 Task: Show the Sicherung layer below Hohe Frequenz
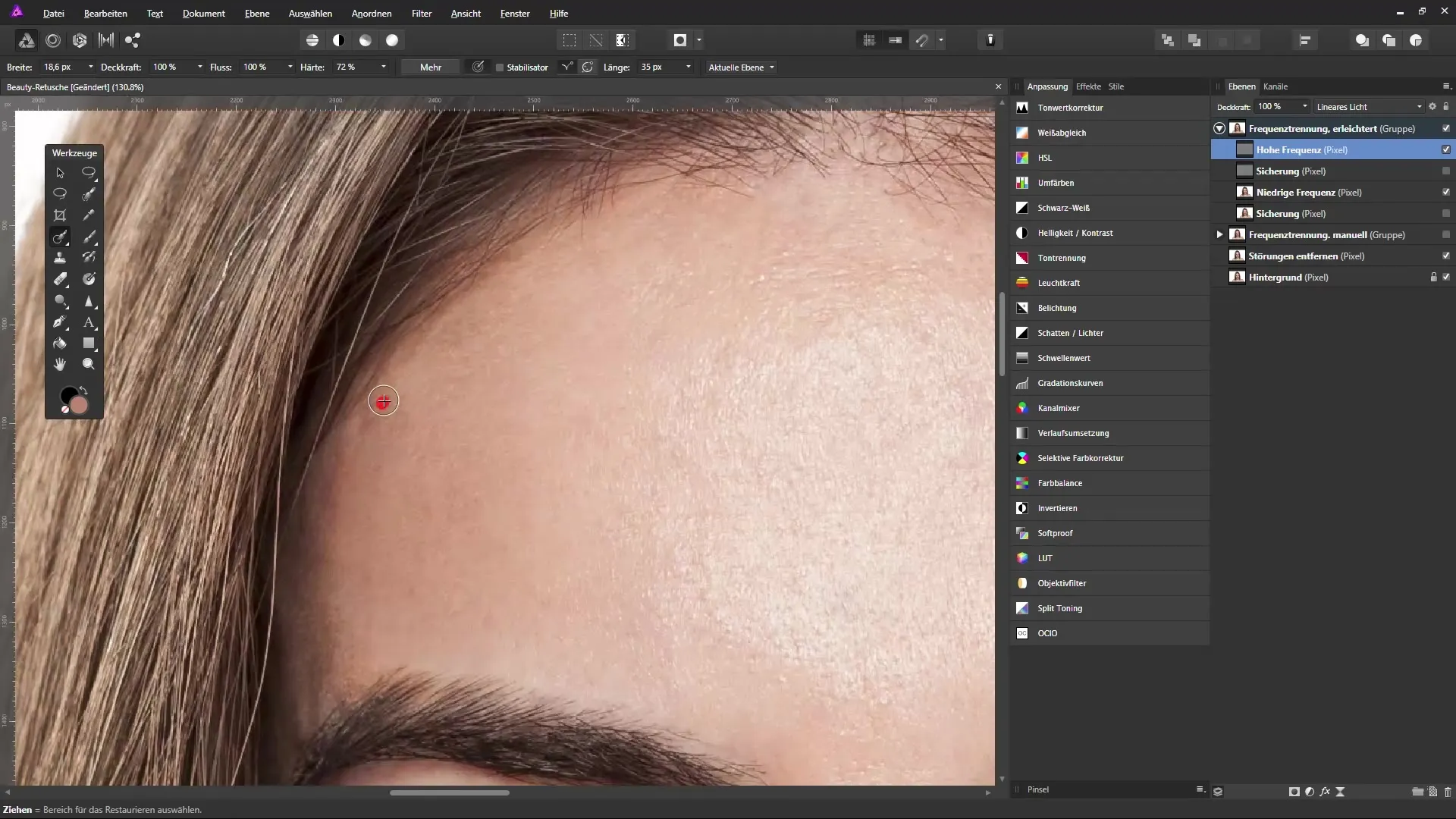coord(1446,171)
